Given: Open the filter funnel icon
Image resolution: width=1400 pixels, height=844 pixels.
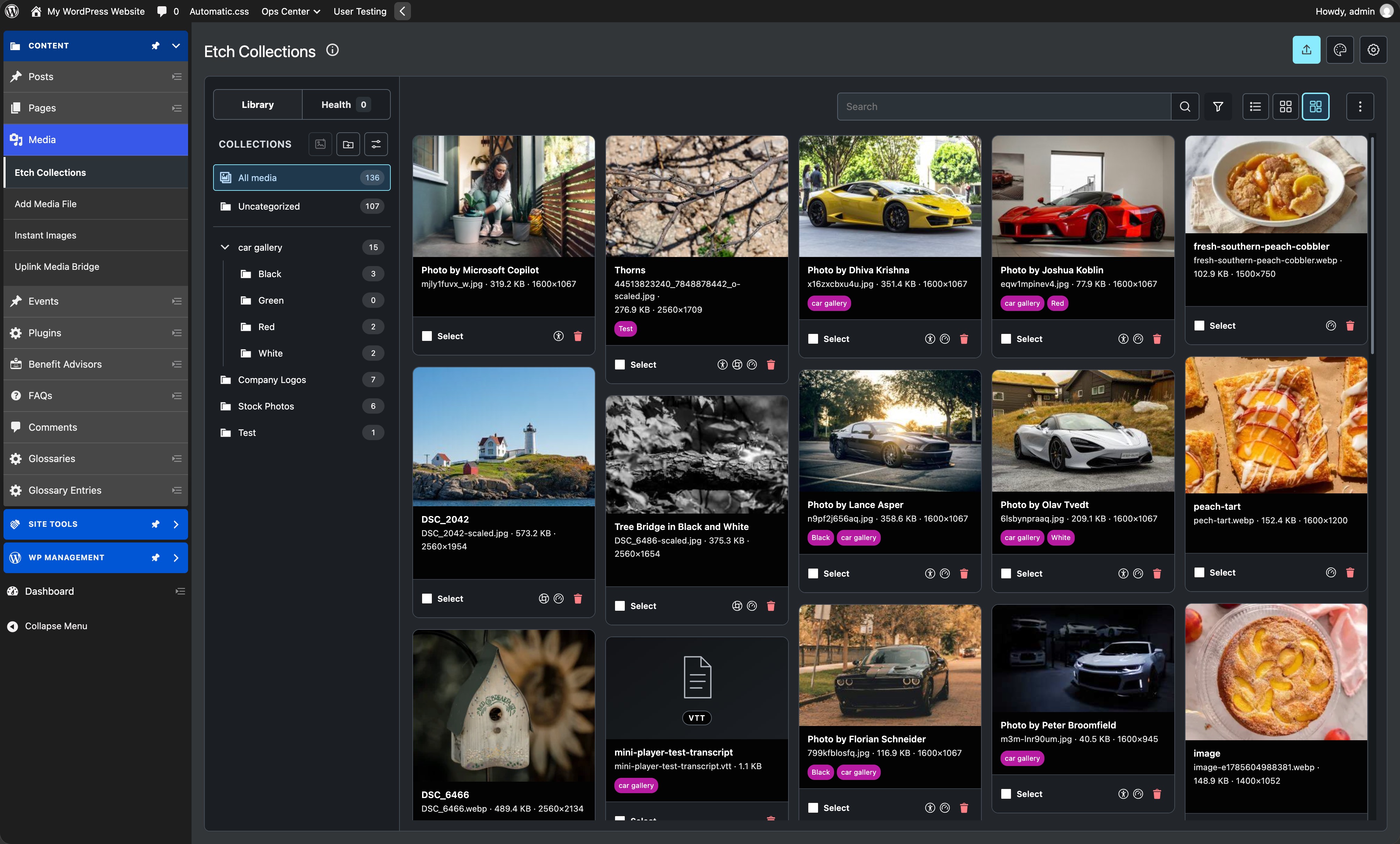Looking at the screenshot, I should [x=1218, y=106].
